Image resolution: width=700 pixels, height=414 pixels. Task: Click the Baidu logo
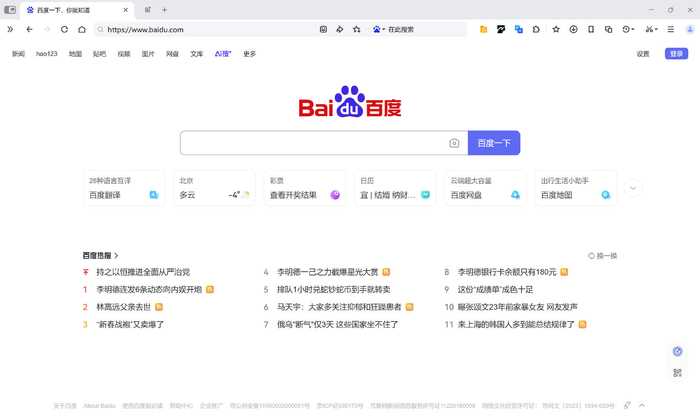(x=350, y=101)
